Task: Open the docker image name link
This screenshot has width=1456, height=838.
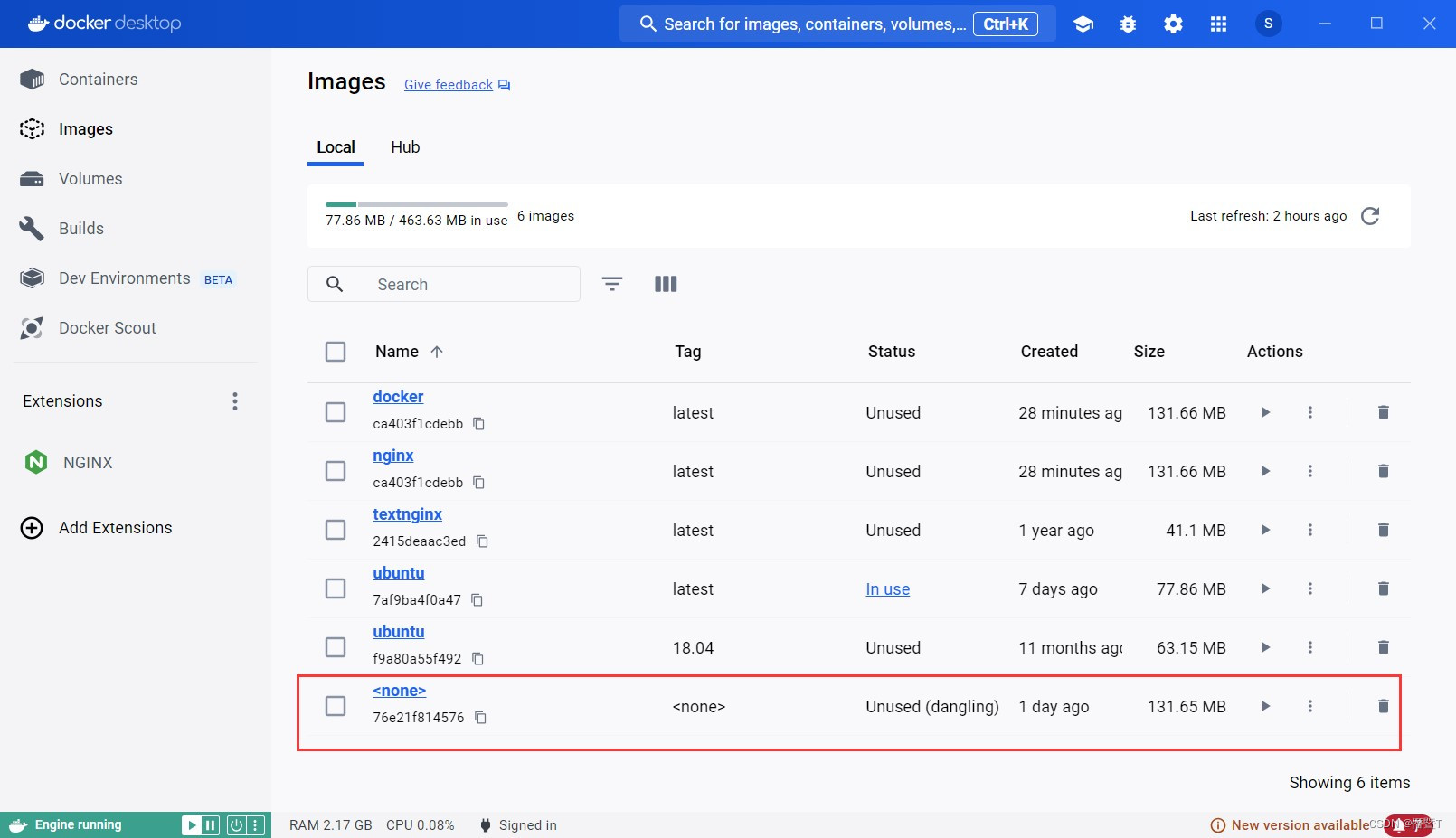Action: click(x=398, y=397)
